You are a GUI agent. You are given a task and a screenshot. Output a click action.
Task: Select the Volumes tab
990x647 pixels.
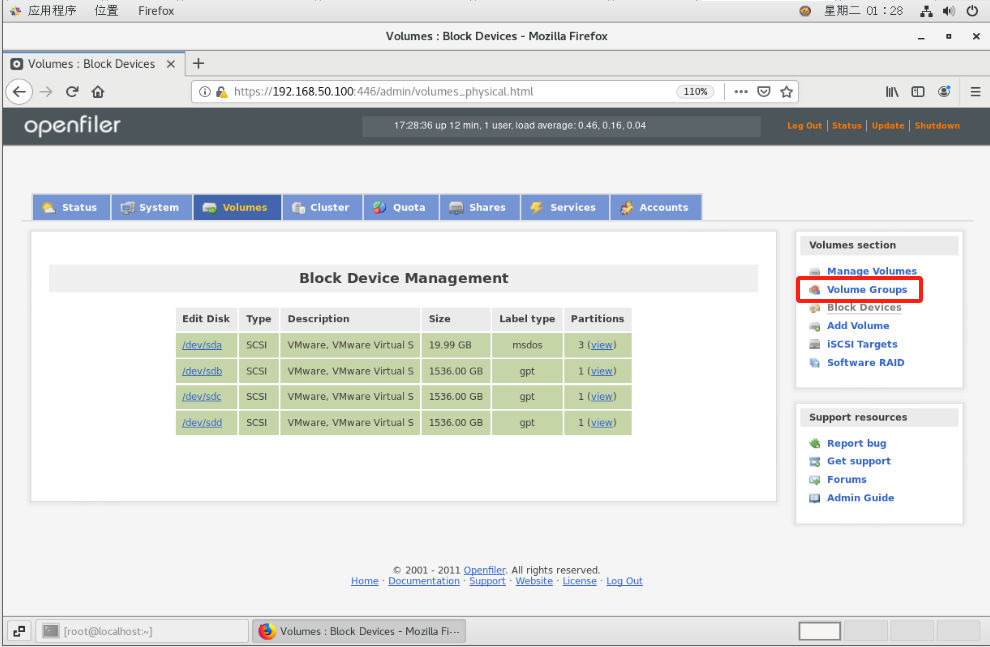click(x=237, y=207)
